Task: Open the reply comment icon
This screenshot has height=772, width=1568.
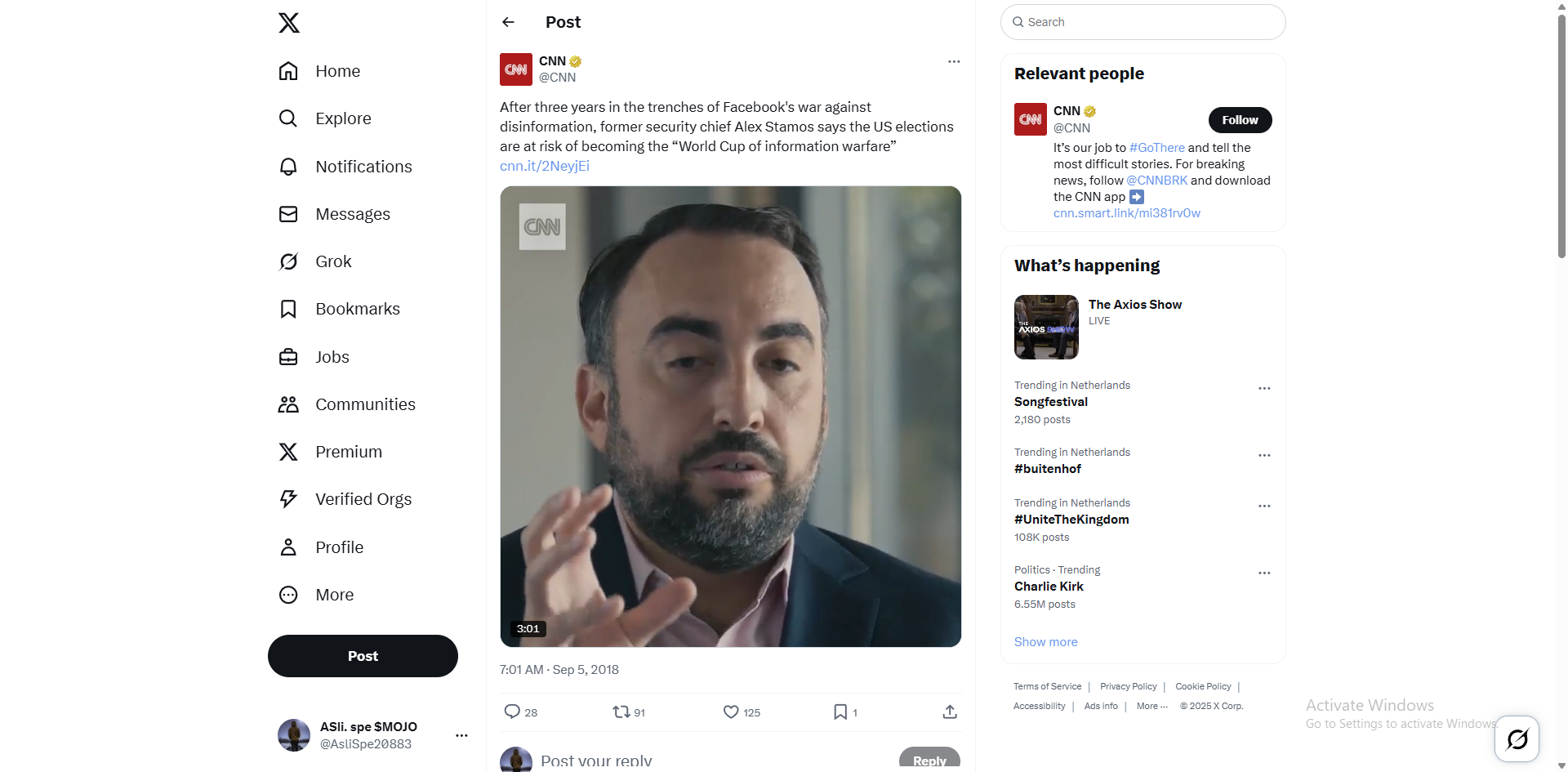Action: [512, 712]
